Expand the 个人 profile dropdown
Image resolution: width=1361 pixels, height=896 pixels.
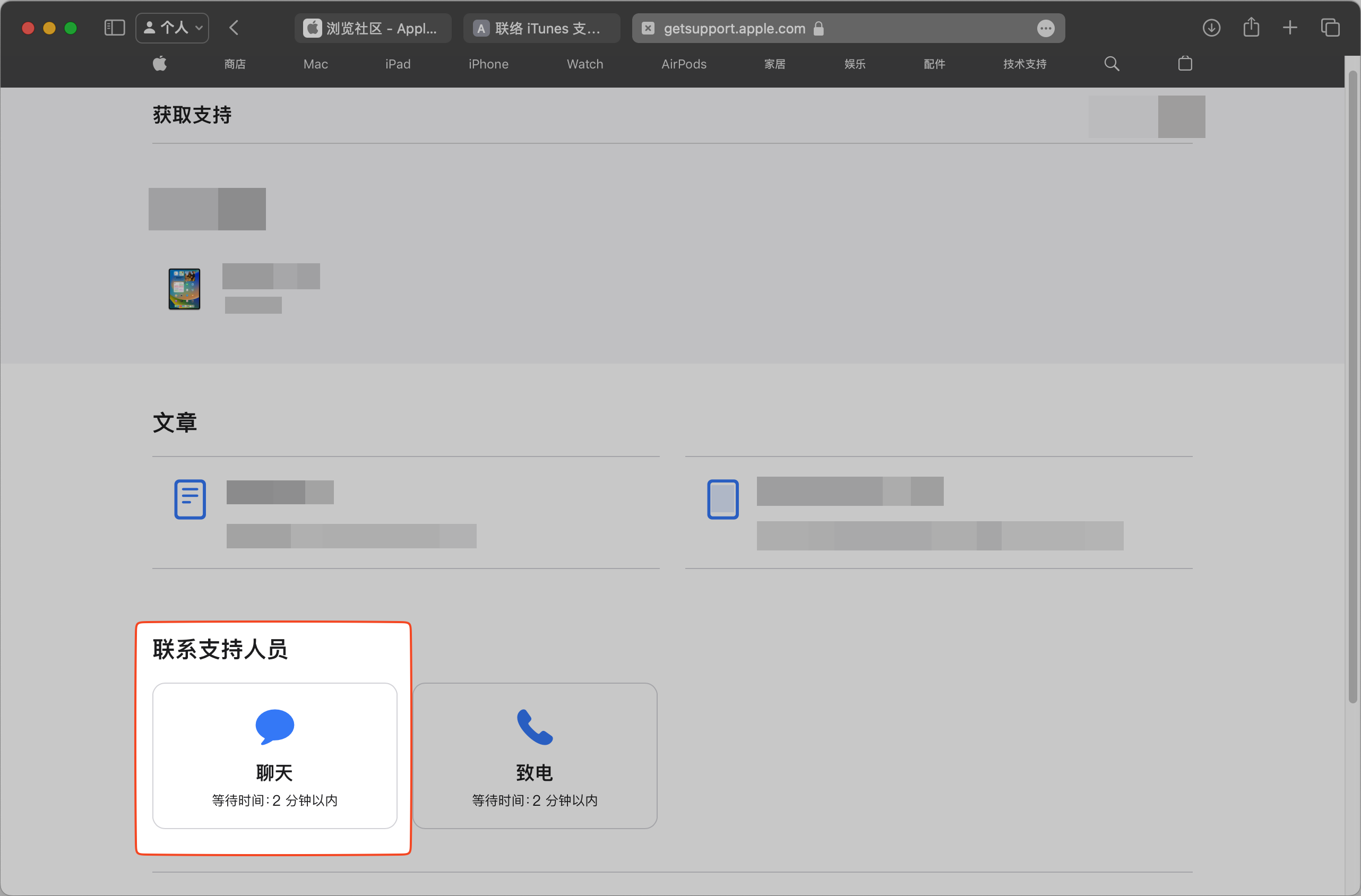[x=172, y=28]
